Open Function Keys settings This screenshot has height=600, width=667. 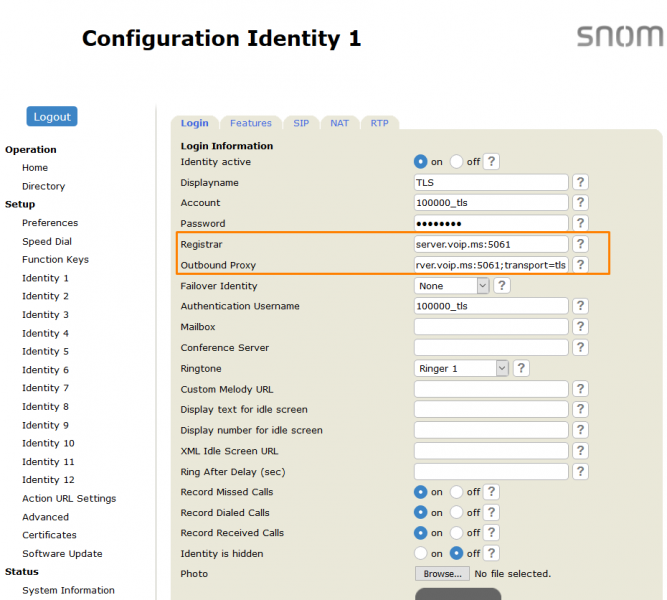point(55,259)
